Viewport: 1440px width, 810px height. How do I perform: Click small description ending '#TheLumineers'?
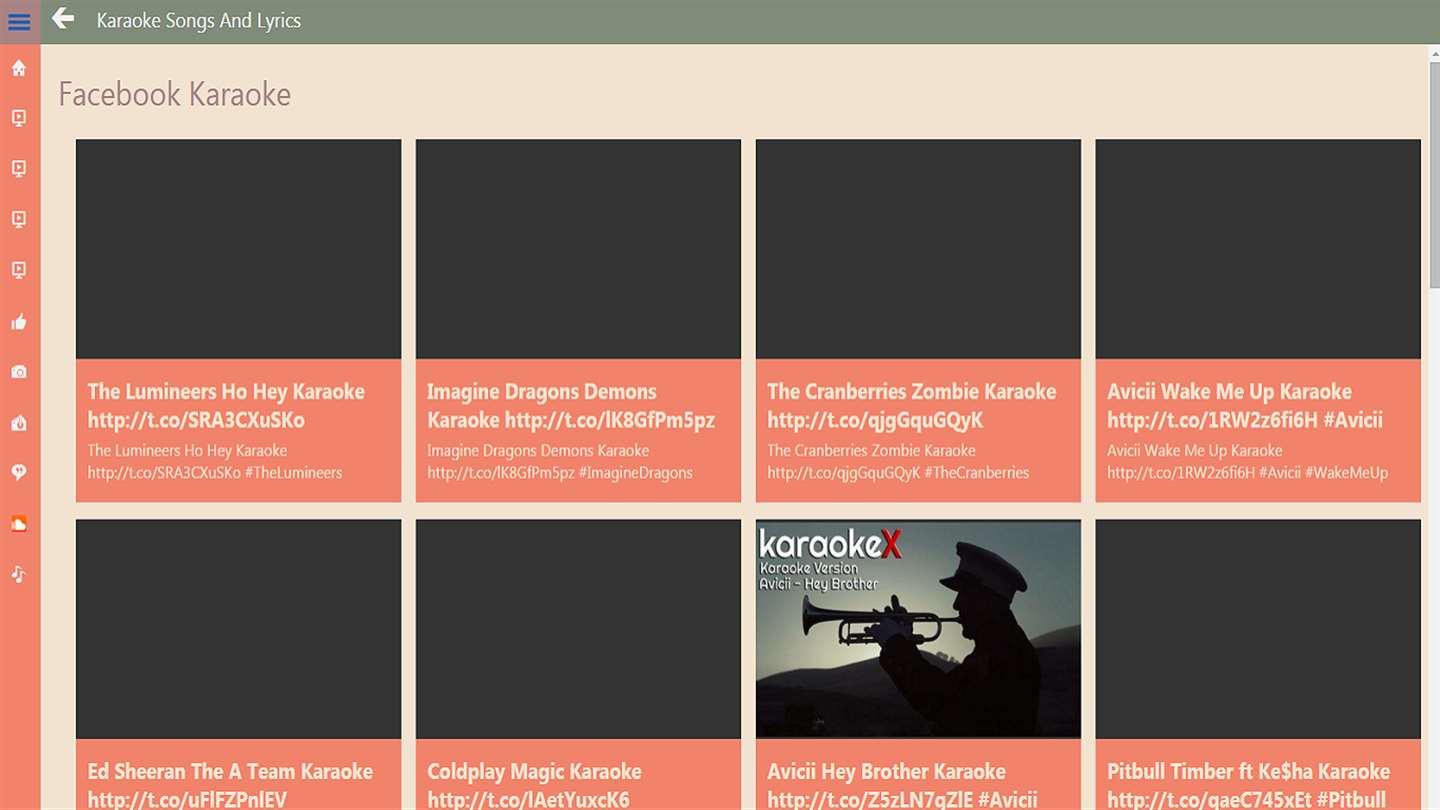pos(215,462)
